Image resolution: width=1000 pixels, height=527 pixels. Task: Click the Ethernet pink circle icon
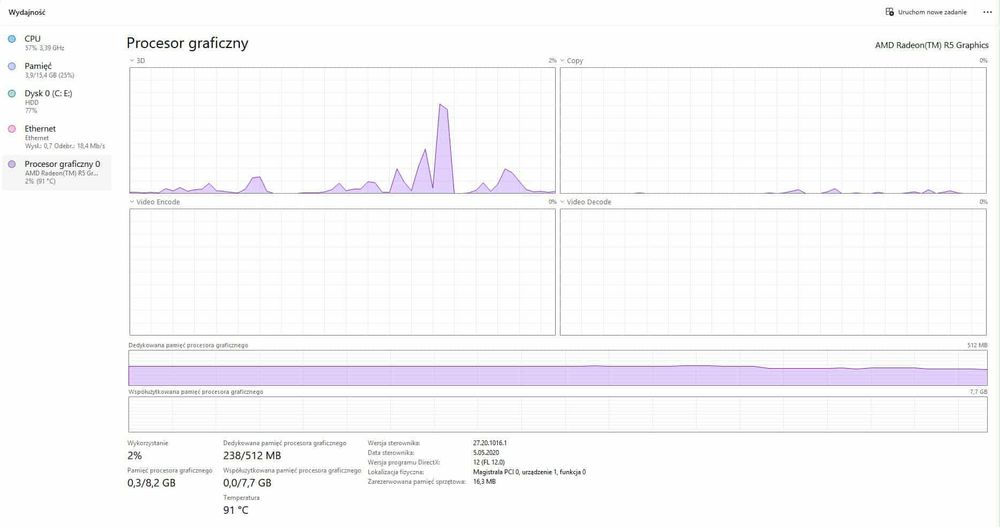(x=11, y=129)
